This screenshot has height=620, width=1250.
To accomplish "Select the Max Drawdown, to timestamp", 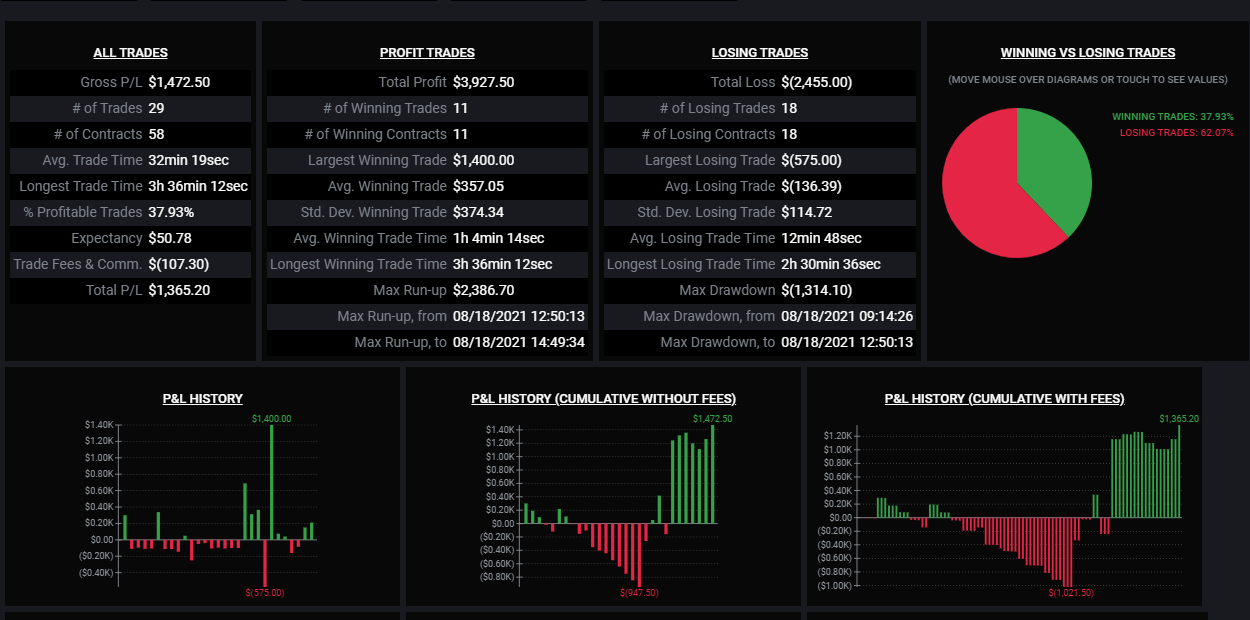I will tap(847, 342).
